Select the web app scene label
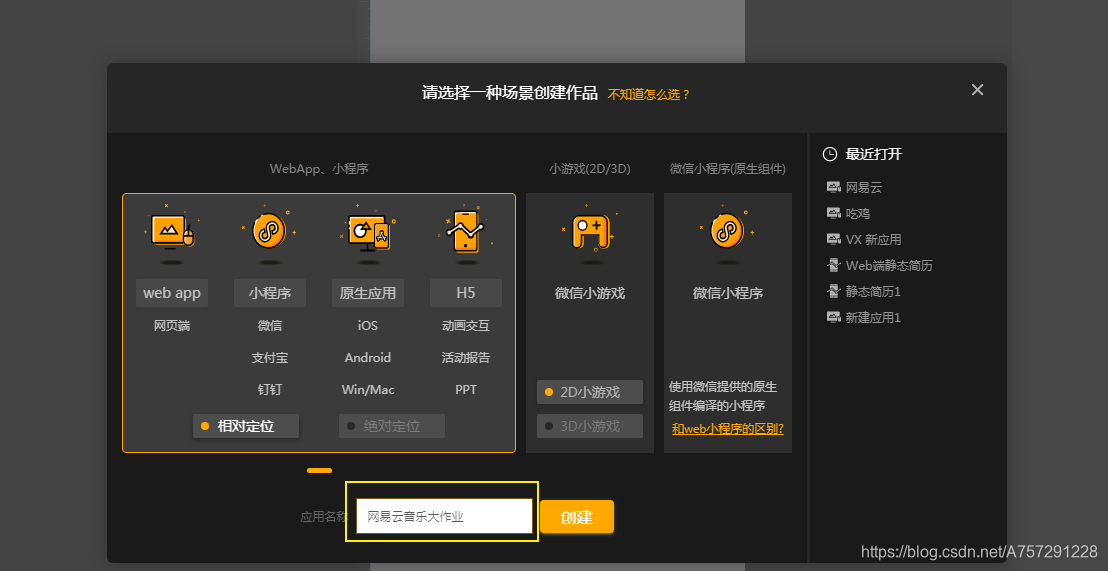1108x571 pixels. tap(172, 293)
